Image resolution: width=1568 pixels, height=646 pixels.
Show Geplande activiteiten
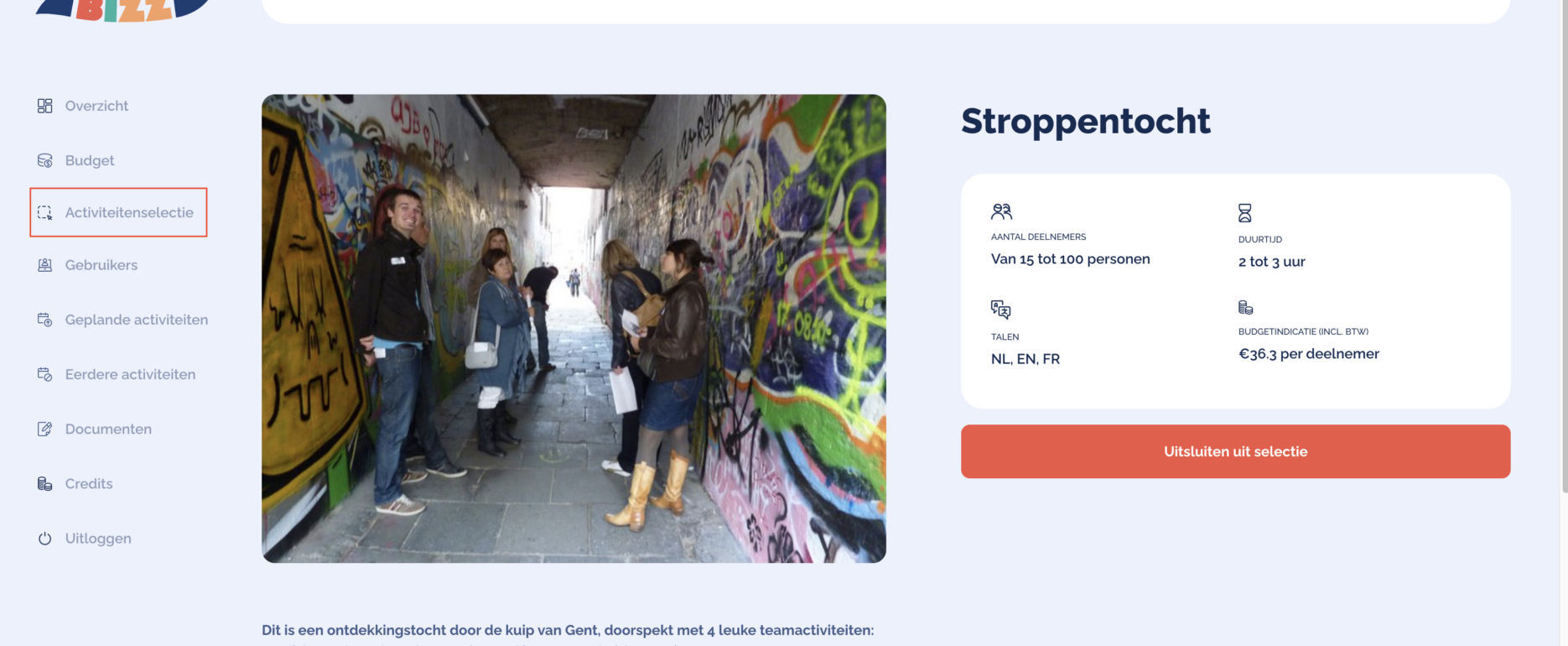pyautogui.click(x=137, y=320)
